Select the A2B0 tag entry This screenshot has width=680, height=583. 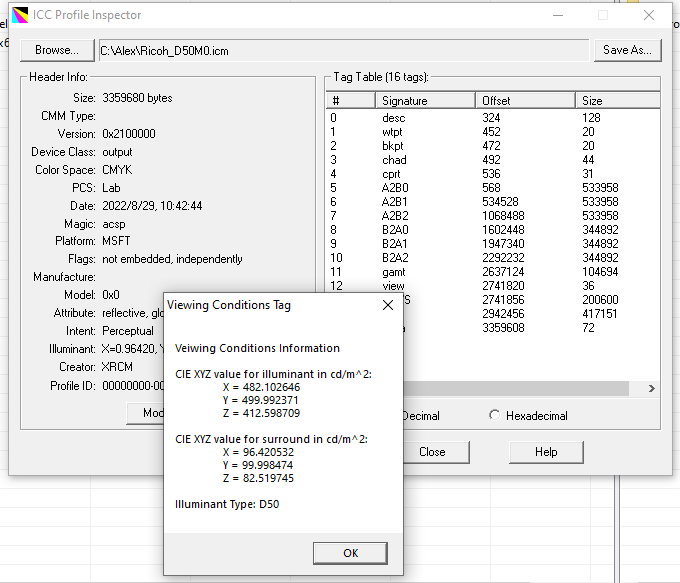point(394,188)
